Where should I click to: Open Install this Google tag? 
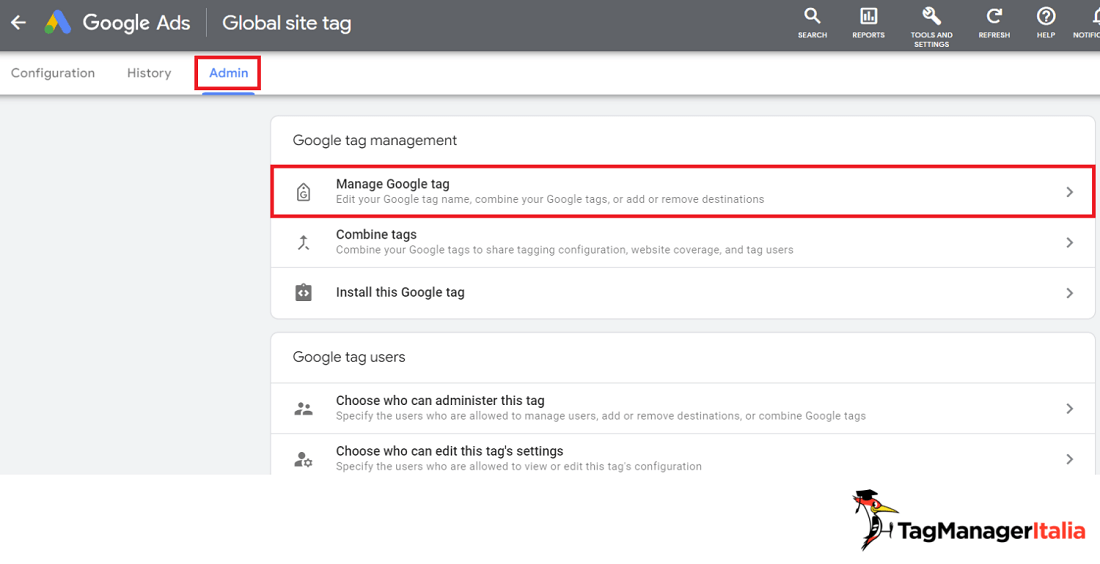(683, 293)
